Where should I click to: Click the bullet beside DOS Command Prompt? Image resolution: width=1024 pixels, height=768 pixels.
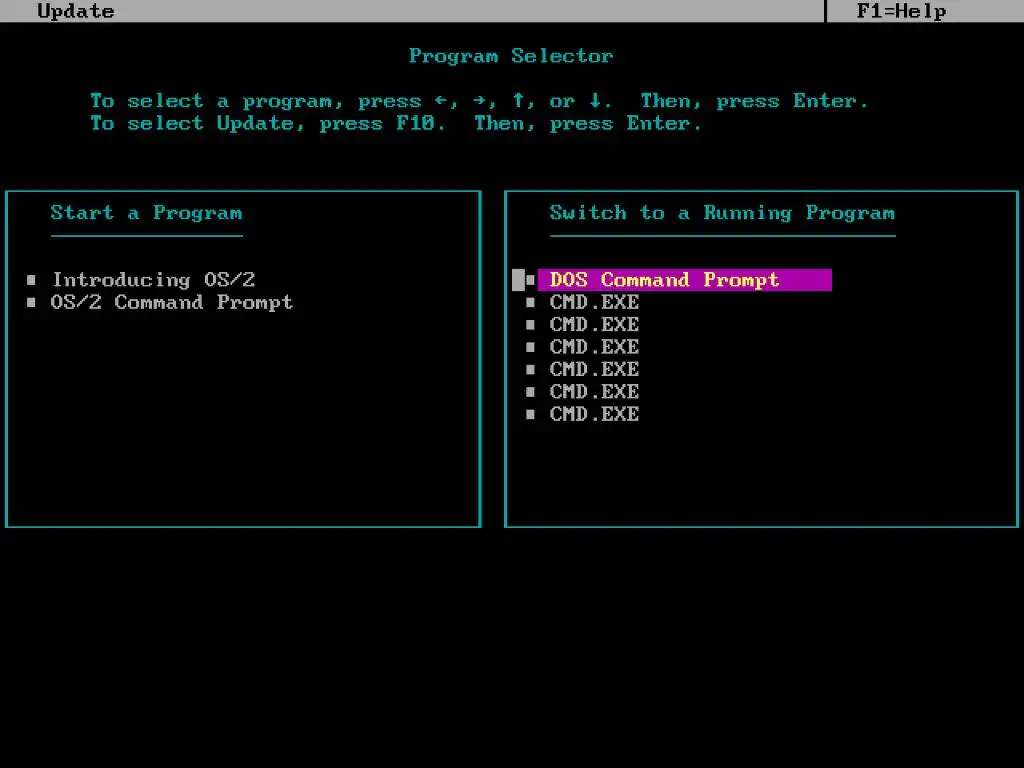click(x=530, y=280)
